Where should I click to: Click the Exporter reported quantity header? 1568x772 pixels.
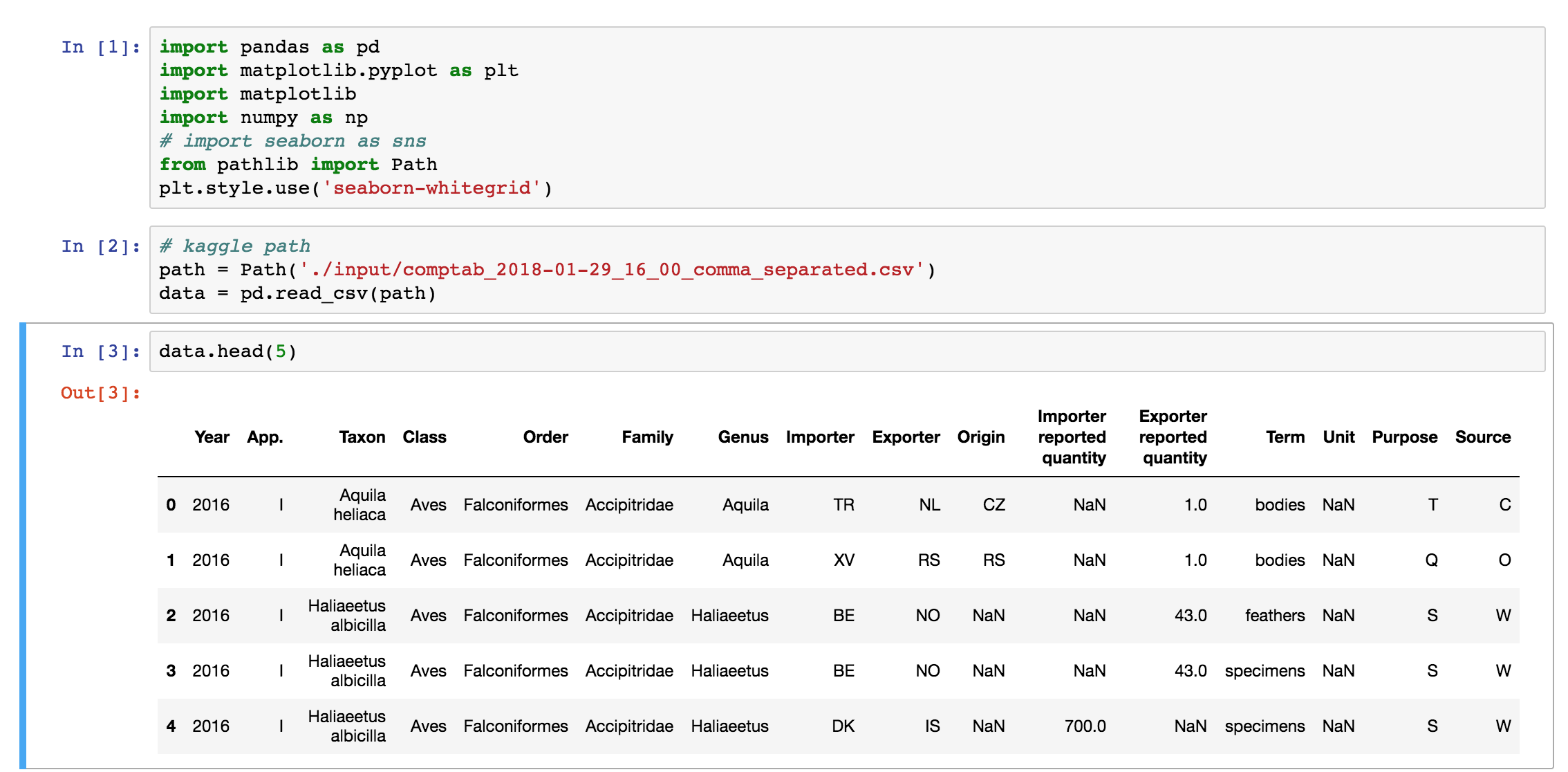(x=1173, y=437)
